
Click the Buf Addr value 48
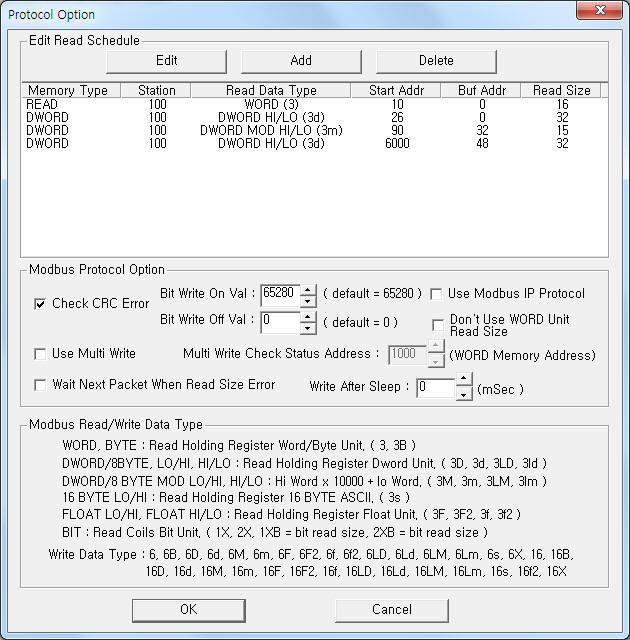coord(482,144)
